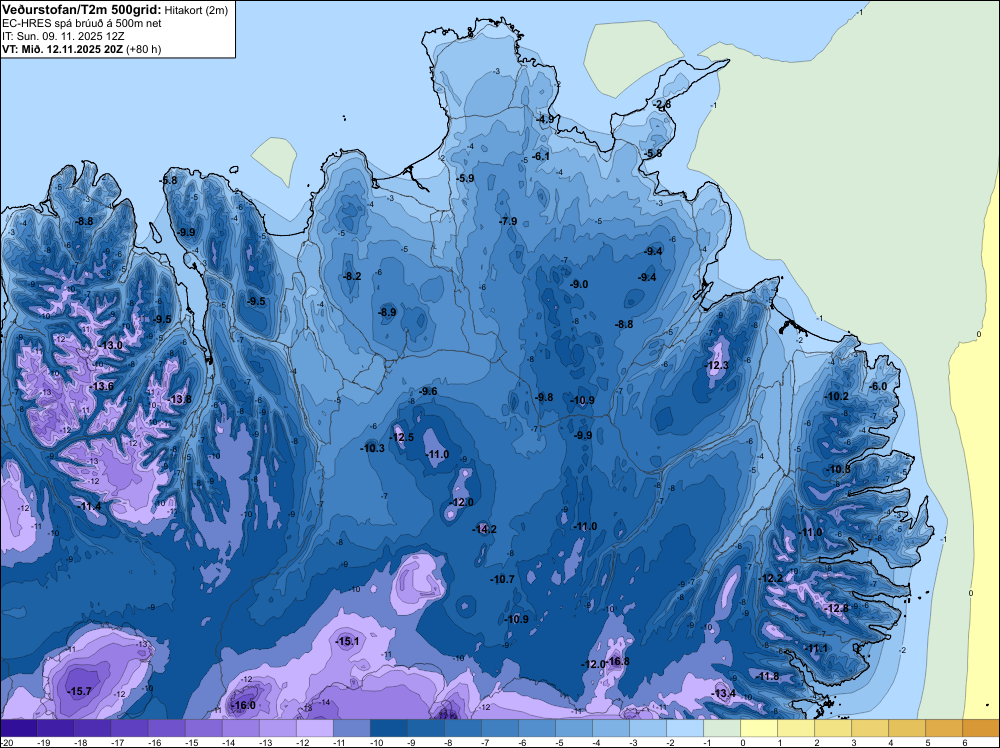The image size is (1000, 748).
Task: Click the -9.0 temperature value
Action: coord(578,284)
